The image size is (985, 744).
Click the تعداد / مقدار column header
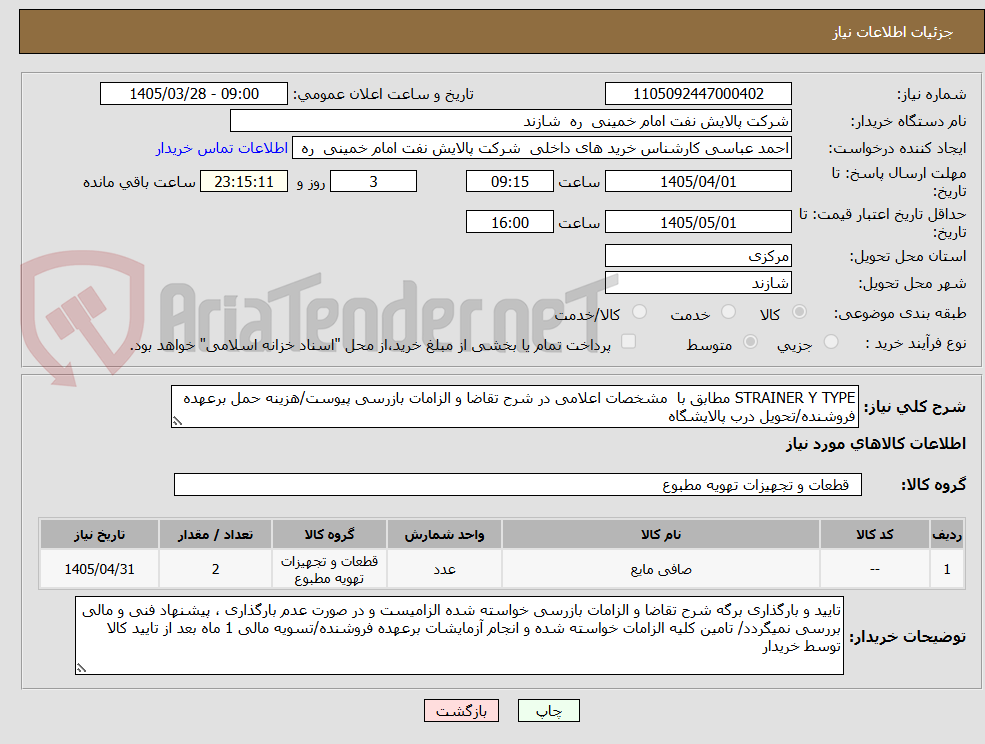coord(215,534)
